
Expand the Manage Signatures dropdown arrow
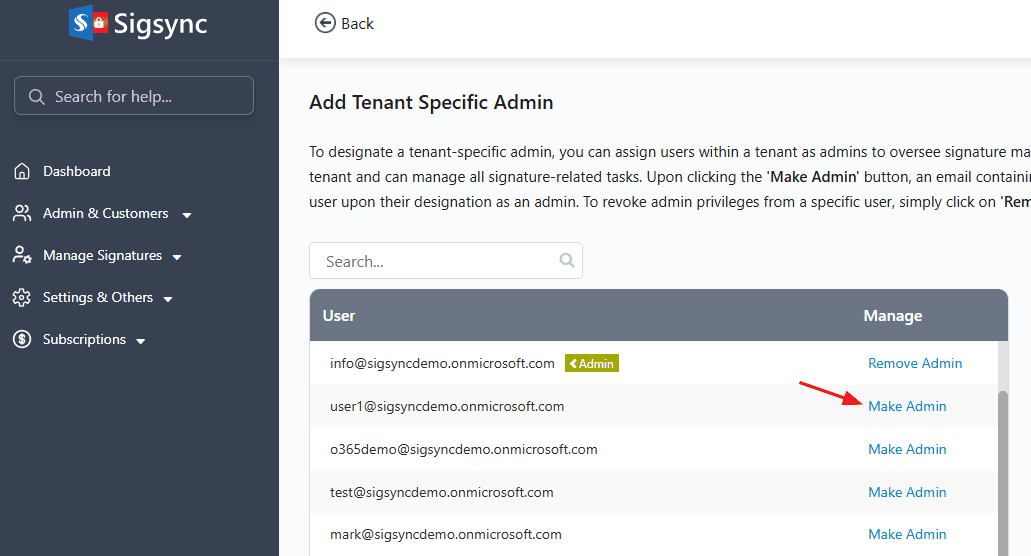pos(177,257)
